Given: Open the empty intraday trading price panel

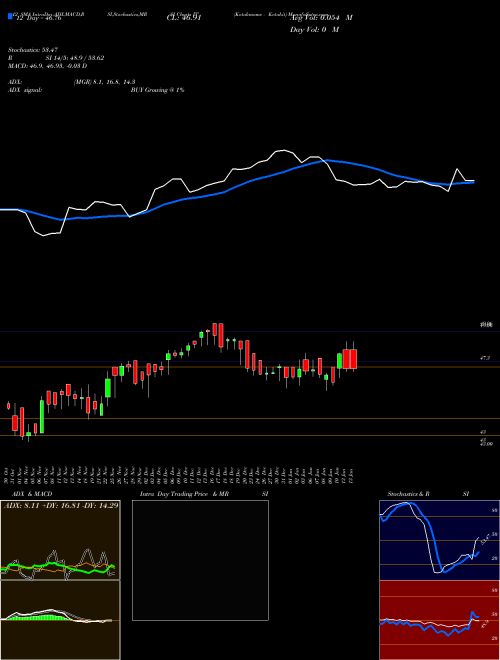Looking at the screenshot, I should coord(200,560).
